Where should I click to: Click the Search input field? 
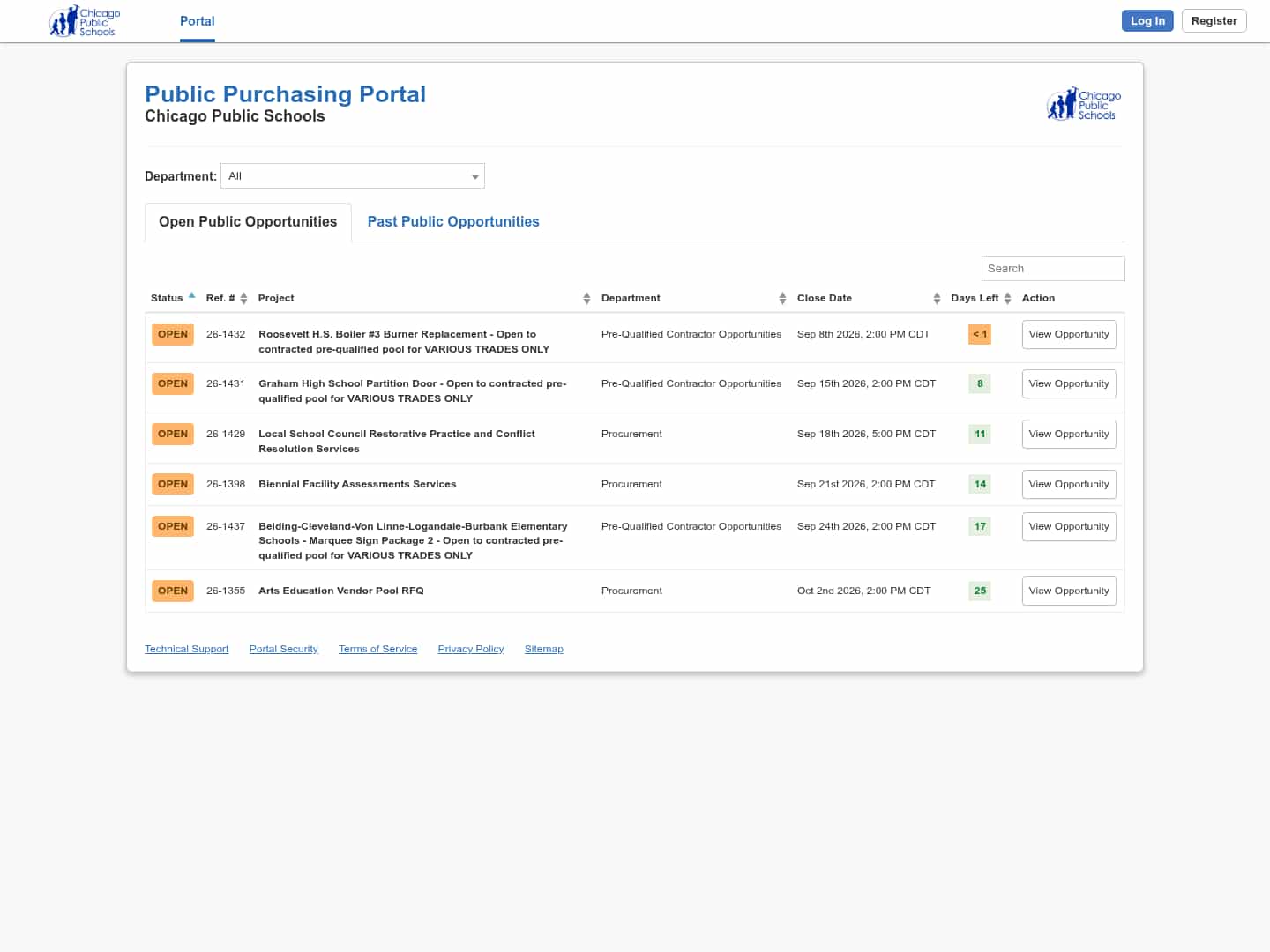point(1053,269)
